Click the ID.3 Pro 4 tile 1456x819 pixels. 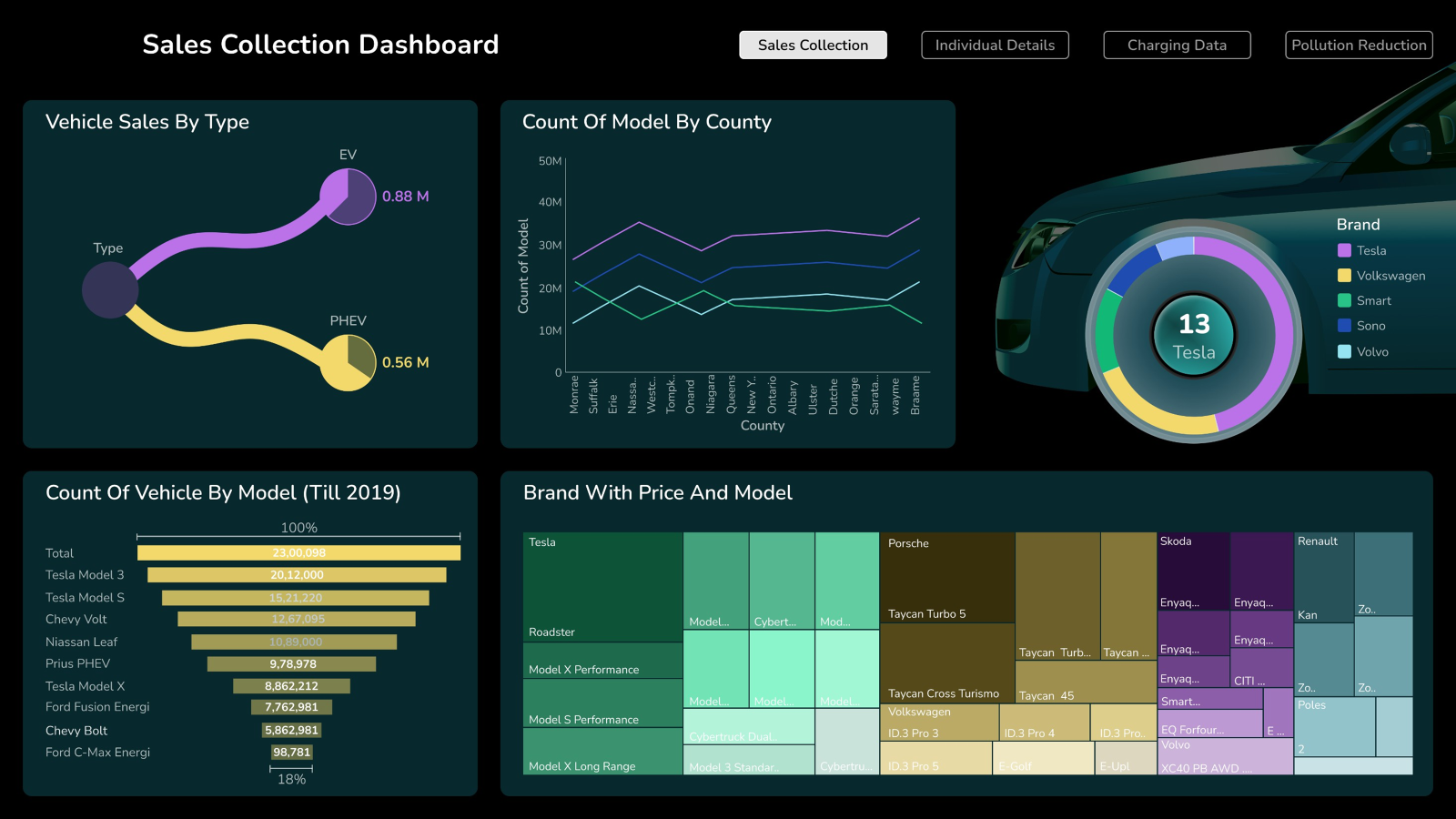(x=1045, y=723)
